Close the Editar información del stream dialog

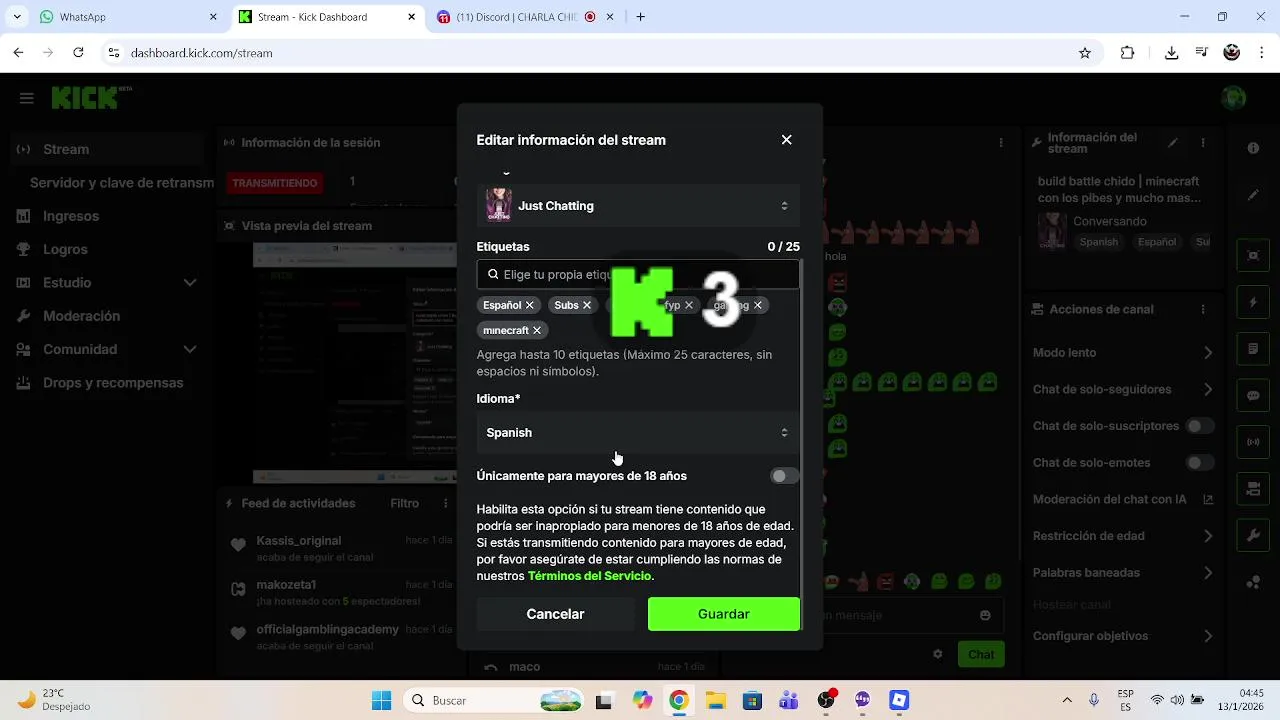pos(787,140)
